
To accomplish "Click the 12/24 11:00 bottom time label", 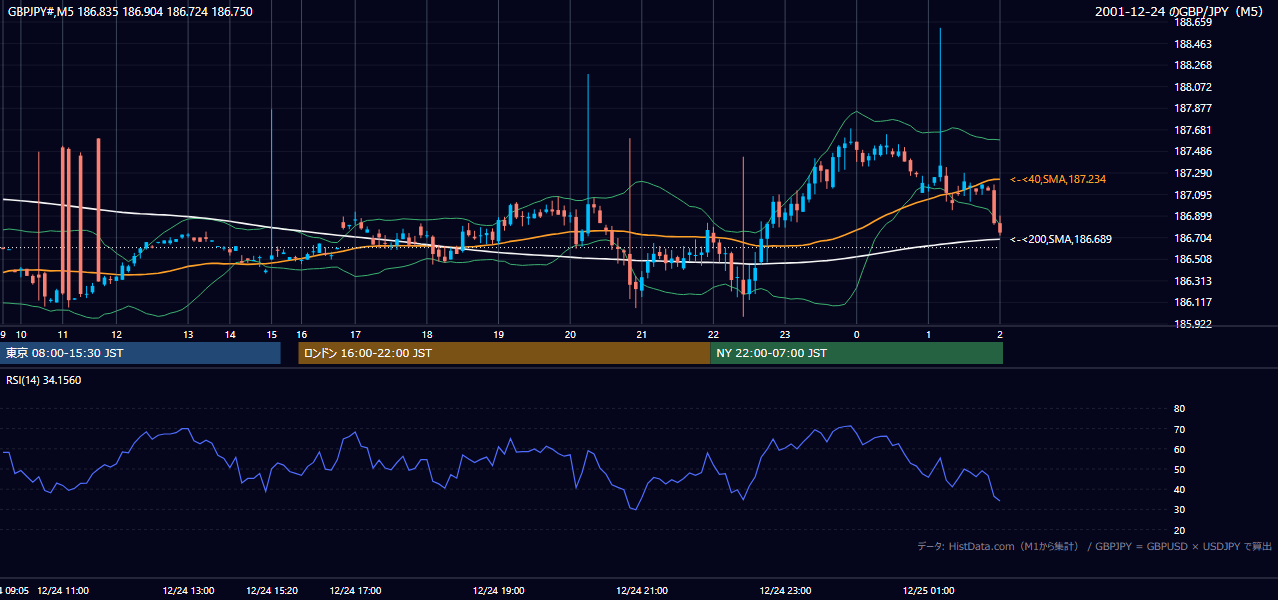I will point(63,591).
